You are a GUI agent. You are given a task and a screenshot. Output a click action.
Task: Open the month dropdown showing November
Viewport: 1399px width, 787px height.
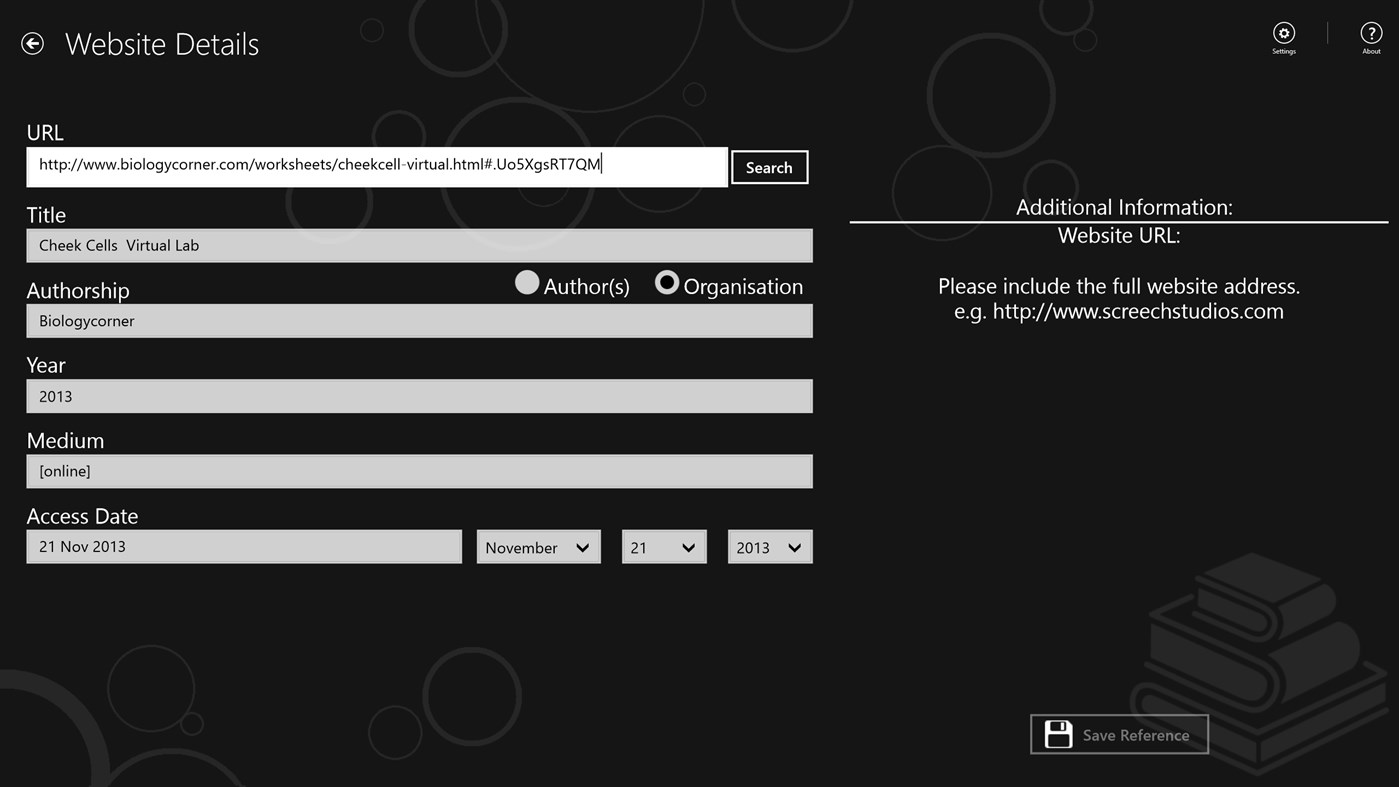click(x=538, y=547)
